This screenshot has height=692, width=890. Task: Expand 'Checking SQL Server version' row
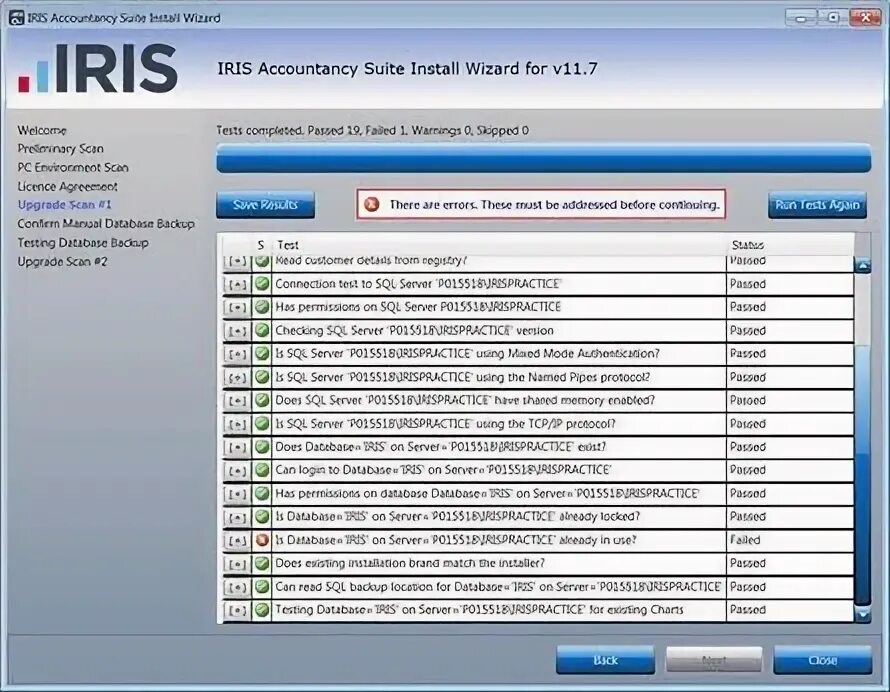coord(237,330)
